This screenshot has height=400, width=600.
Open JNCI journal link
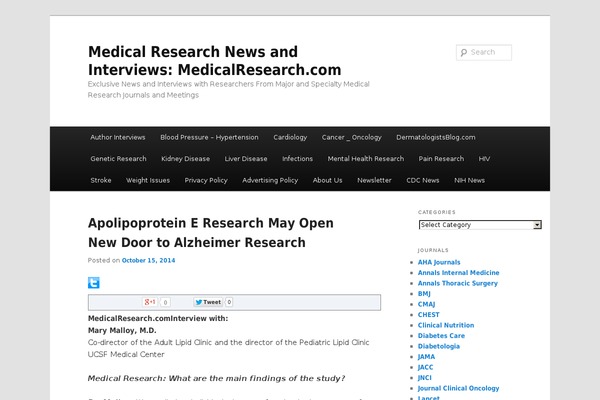(x=425, y=378)
